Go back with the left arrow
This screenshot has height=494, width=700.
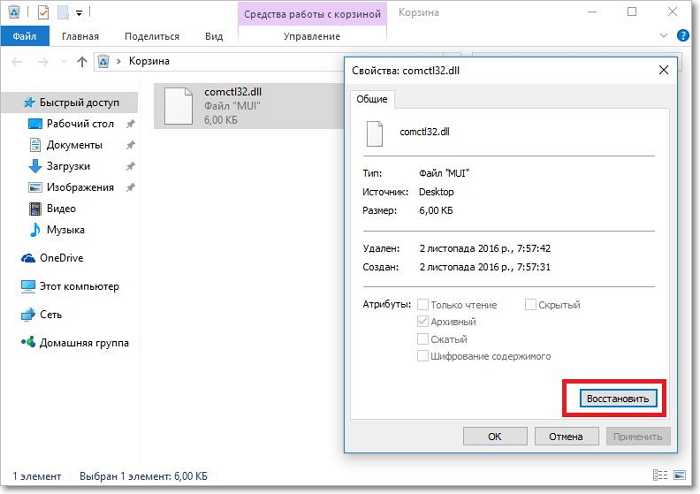17,62
